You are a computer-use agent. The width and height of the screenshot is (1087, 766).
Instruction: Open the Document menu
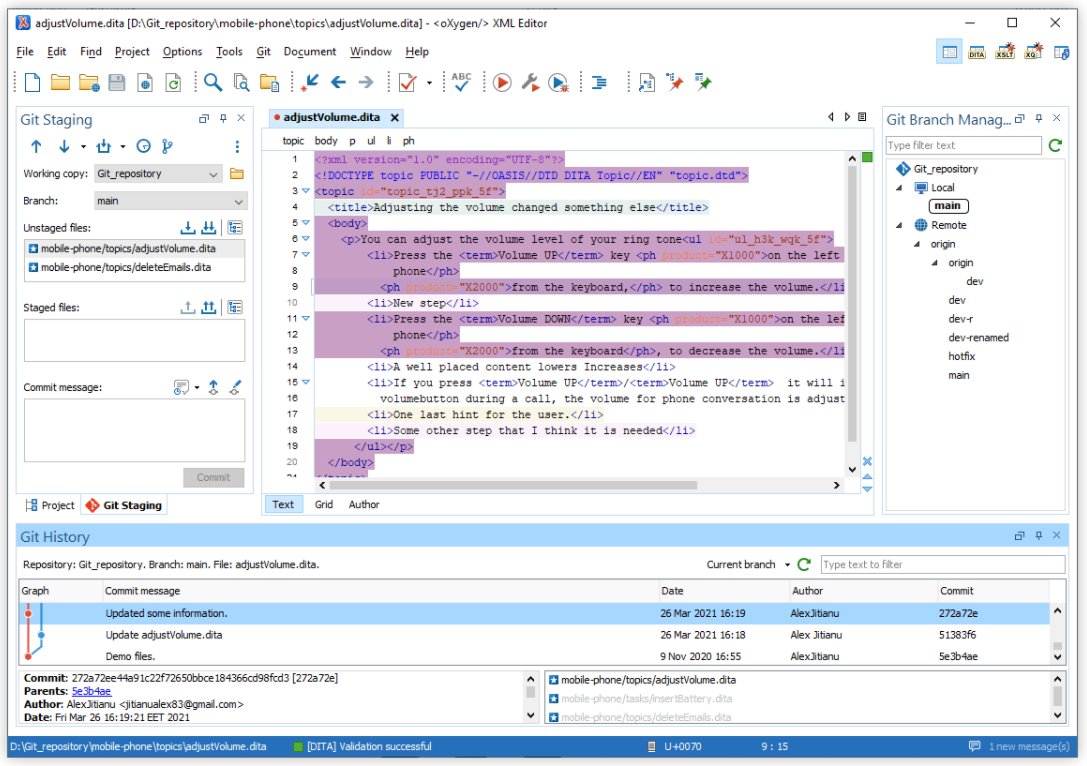pyautogui.click(x=309, y=51)
